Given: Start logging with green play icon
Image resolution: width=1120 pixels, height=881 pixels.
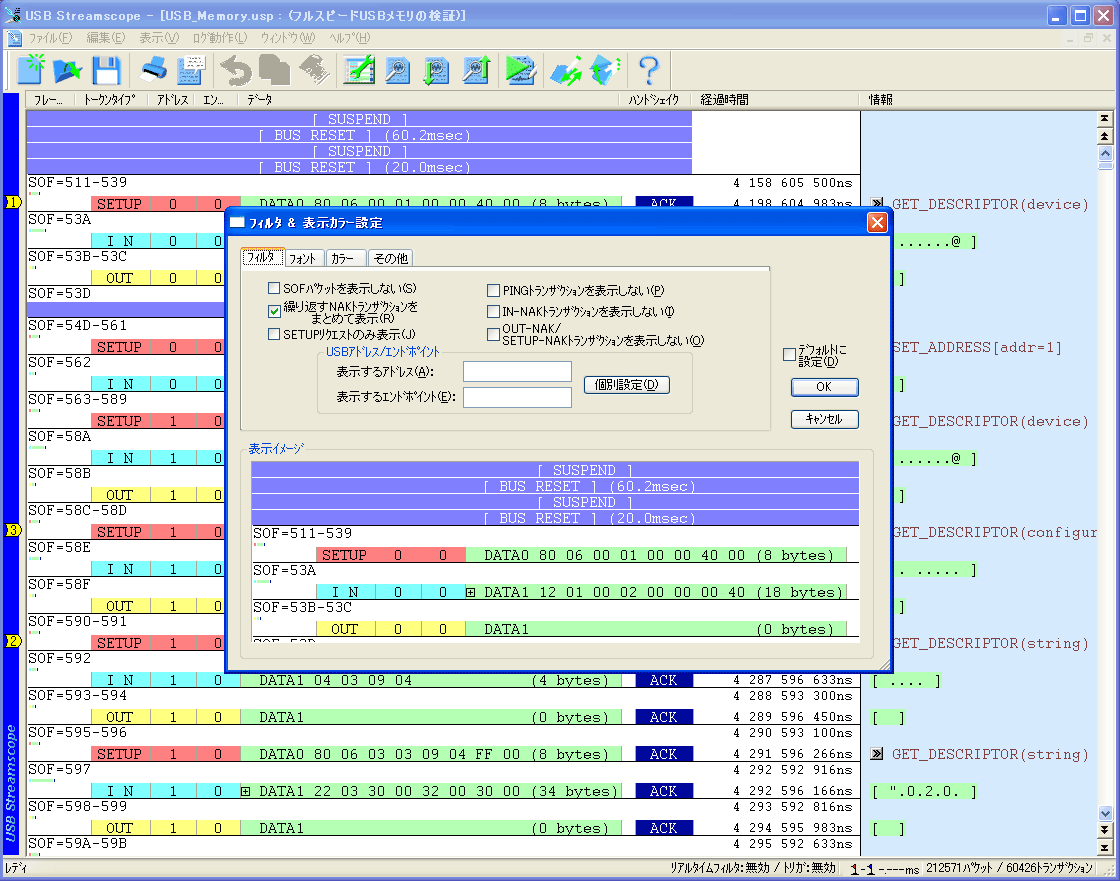Looking at the screenshot, I should point(521,70).
